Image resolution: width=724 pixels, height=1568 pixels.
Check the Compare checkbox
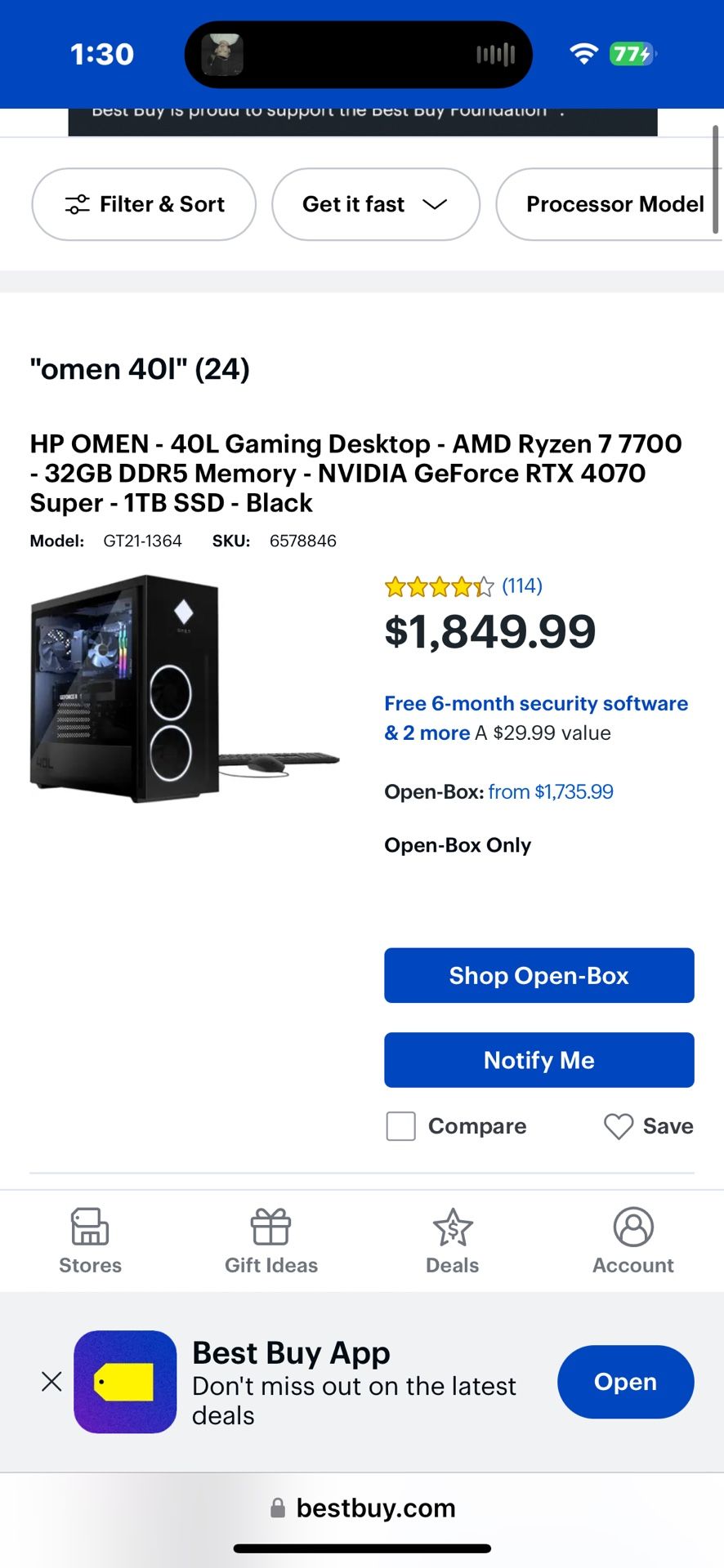click(x=400, y=1126)
